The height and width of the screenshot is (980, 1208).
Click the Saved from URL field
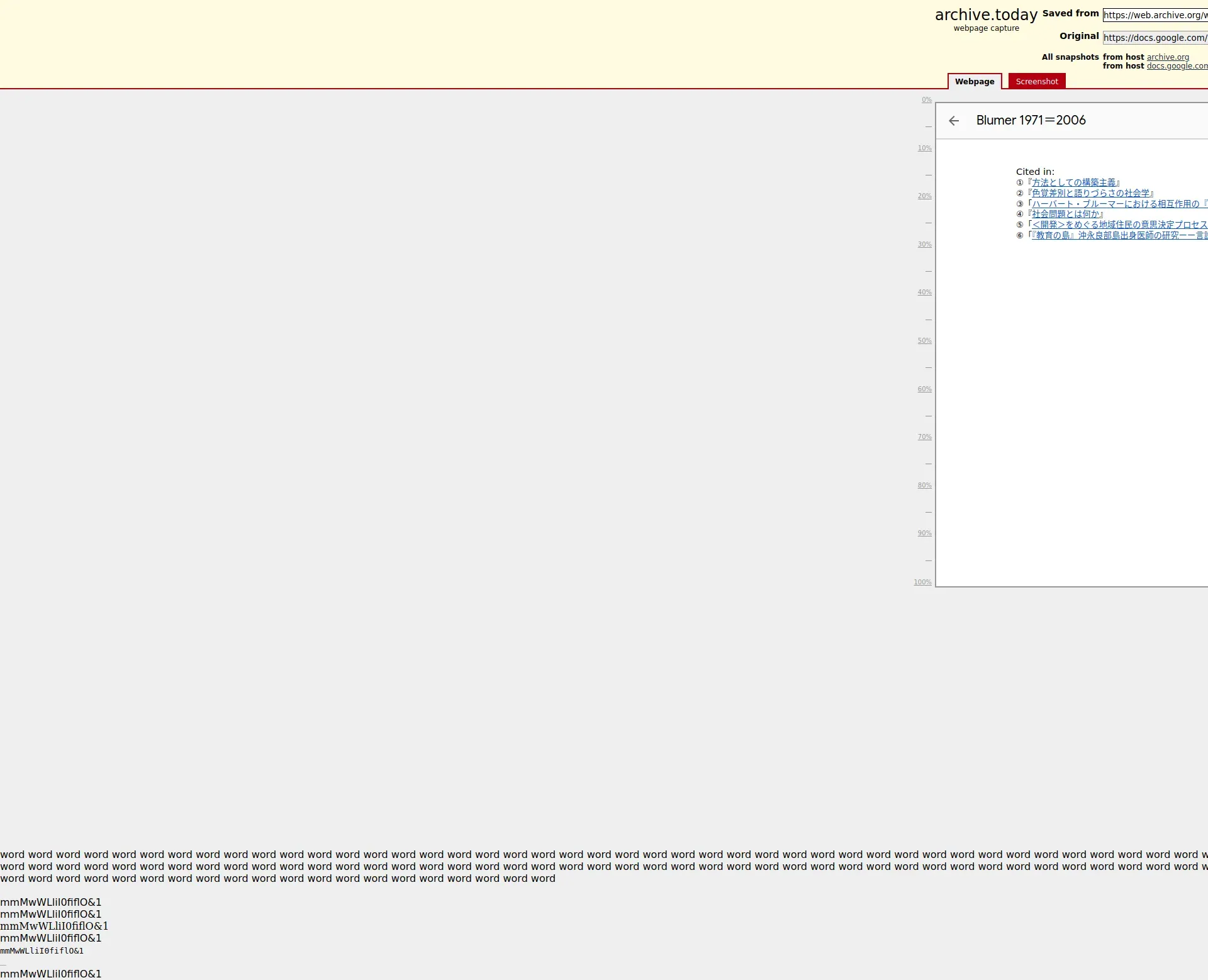[1155, 15]
